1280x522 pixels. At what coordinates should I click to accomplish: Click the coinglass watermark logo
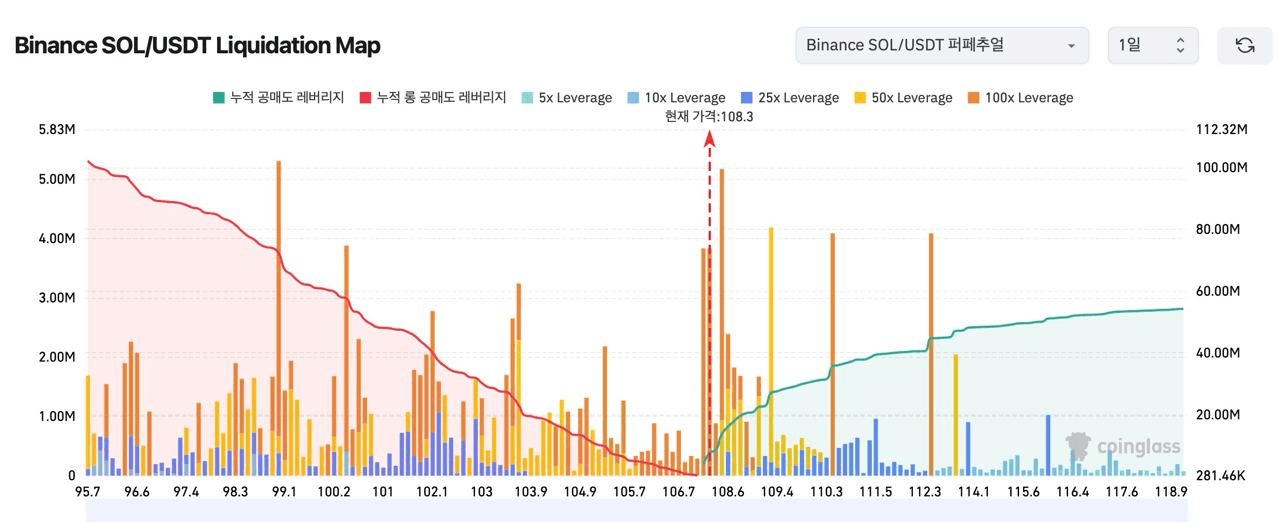(x=1122, y=447)
